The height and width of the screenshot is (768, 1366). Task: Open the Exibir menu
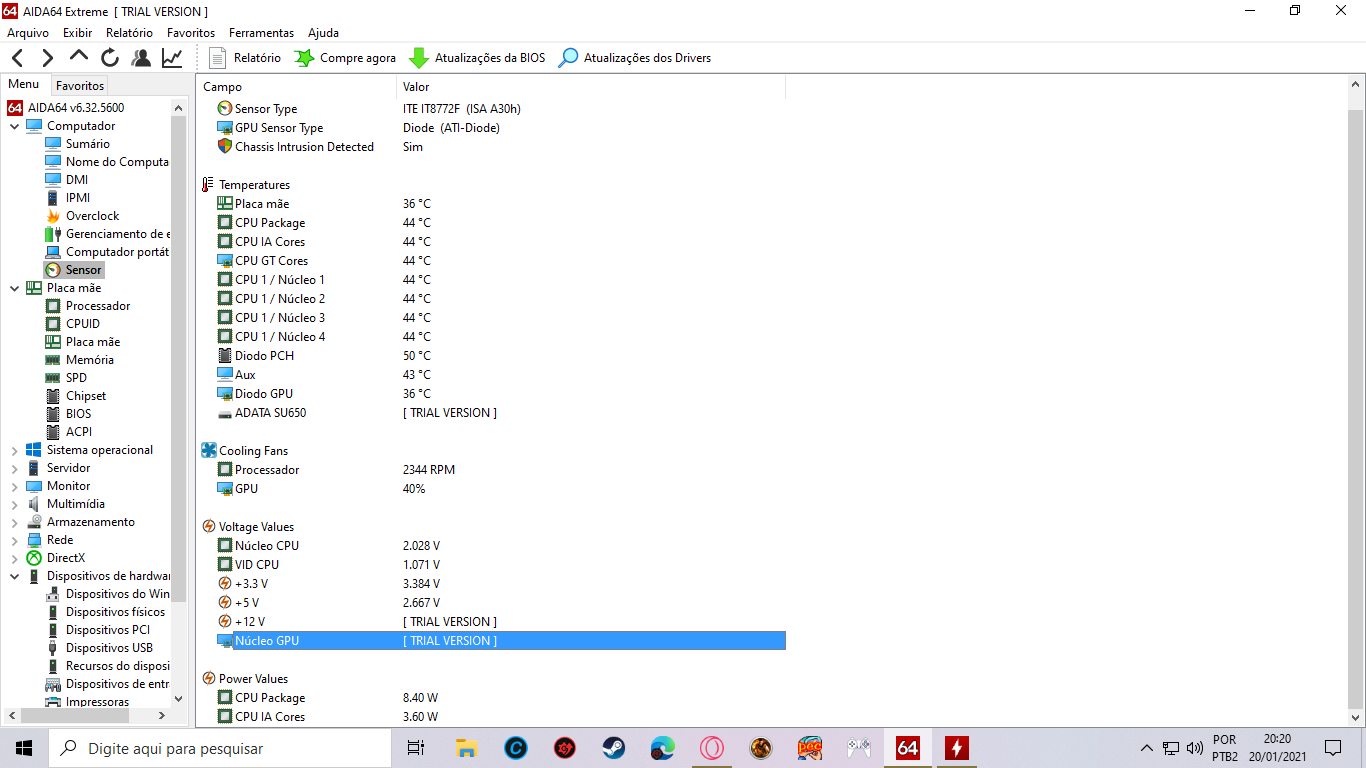(77, 33)
